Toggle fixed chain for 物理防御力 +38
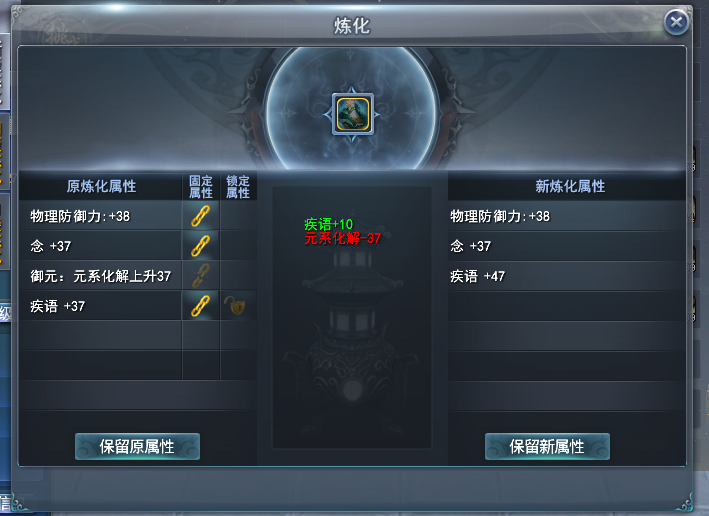709x516 pixels. [200, 216]
